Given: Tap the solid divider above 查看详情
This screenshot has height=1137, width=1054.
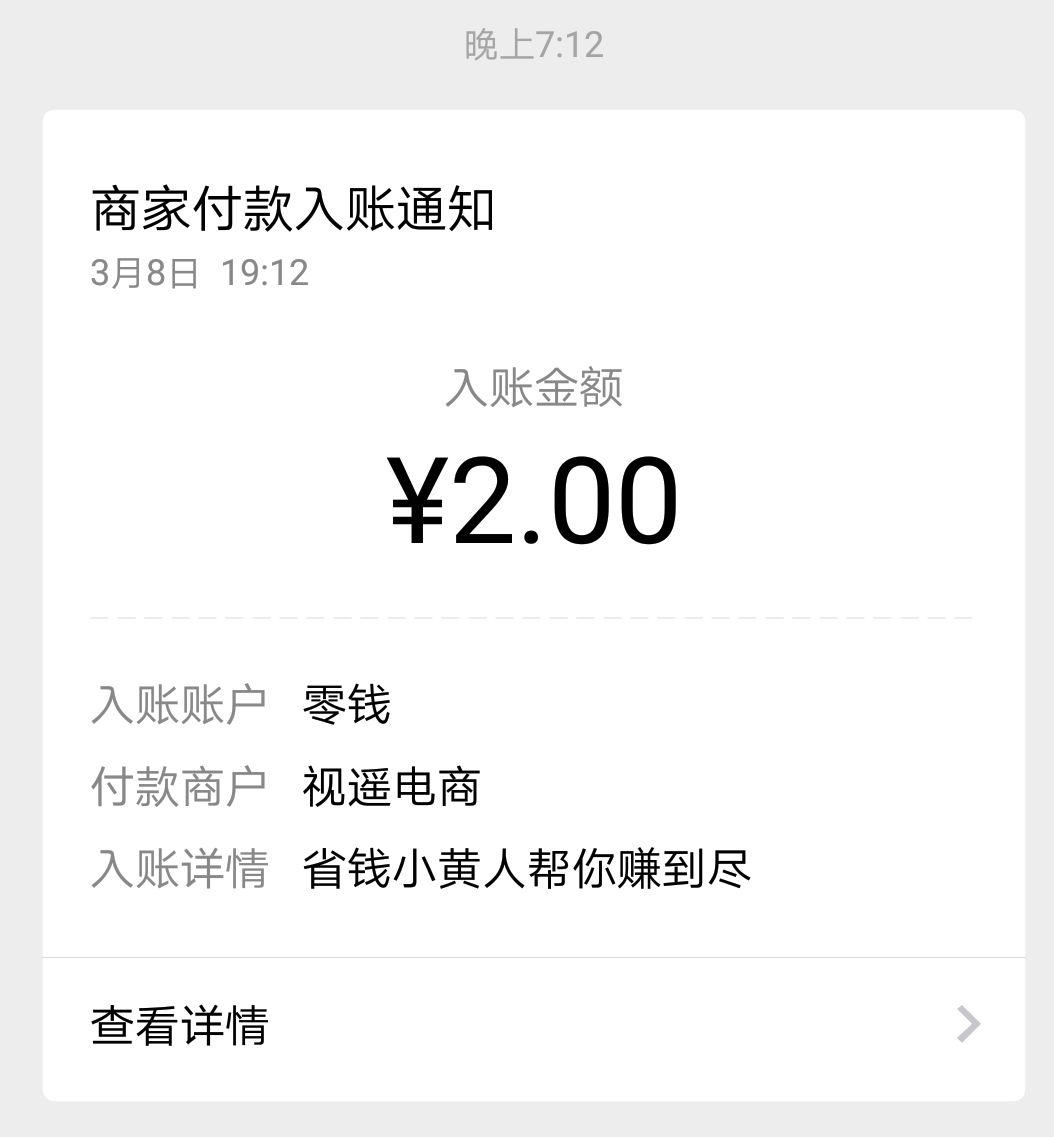Looking at the screenshot, I should 534,957.
